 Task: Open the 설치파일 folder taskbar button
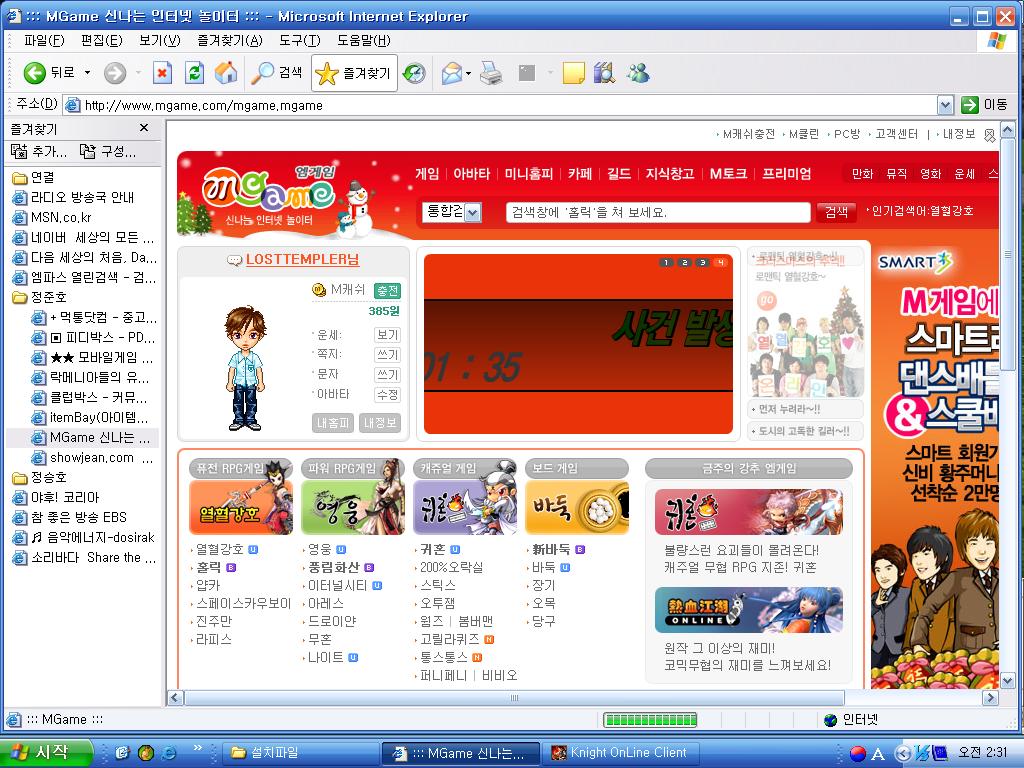tap(300, 753)
